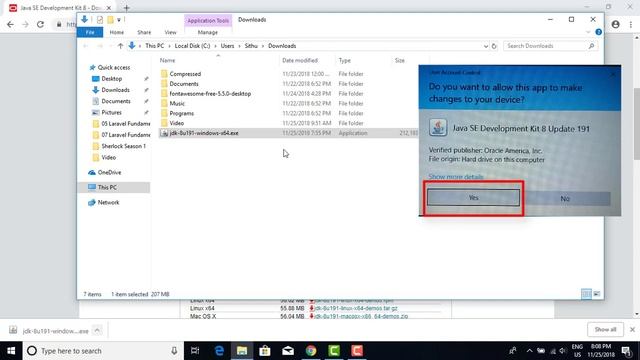
Task: Open the notification center icon
Action: click(x=627, y=351)
